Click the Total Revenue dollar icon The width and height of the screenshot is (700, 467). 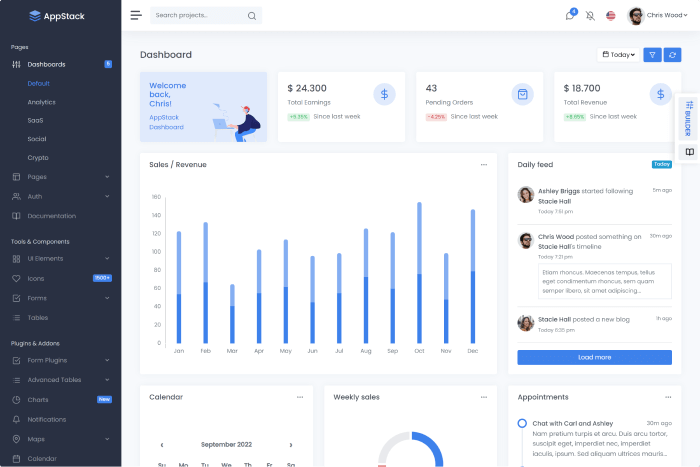[661, 94]
